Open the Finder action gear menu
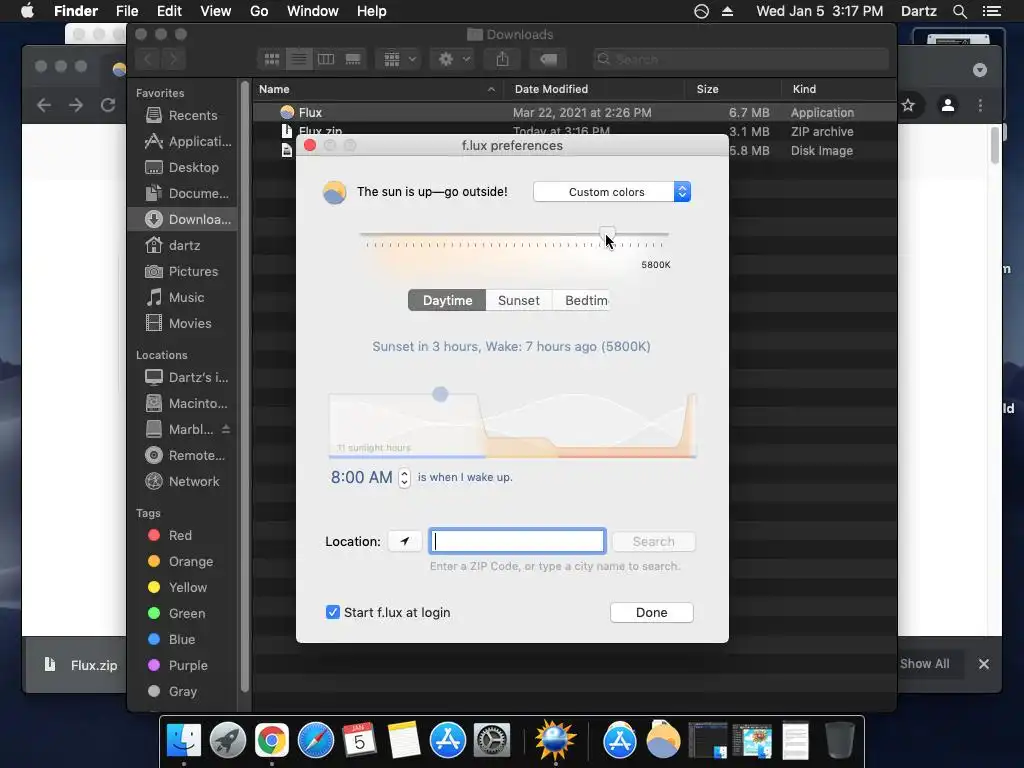 click(454, 59)
